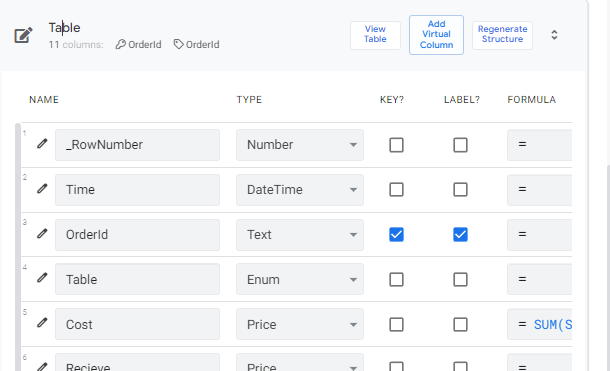Check the LABEL box for Time
The image size is (610, 371).
pyautogui.click(x=460, y=190)
